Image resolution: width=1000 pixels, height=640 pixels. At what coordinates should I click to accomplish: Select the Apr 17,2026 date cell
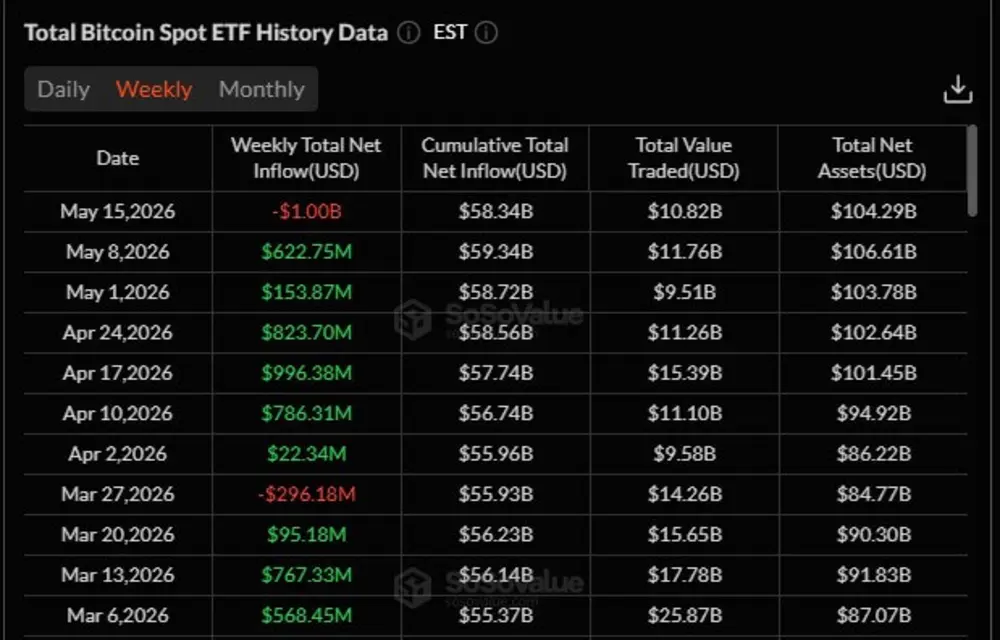pos(117,373)
